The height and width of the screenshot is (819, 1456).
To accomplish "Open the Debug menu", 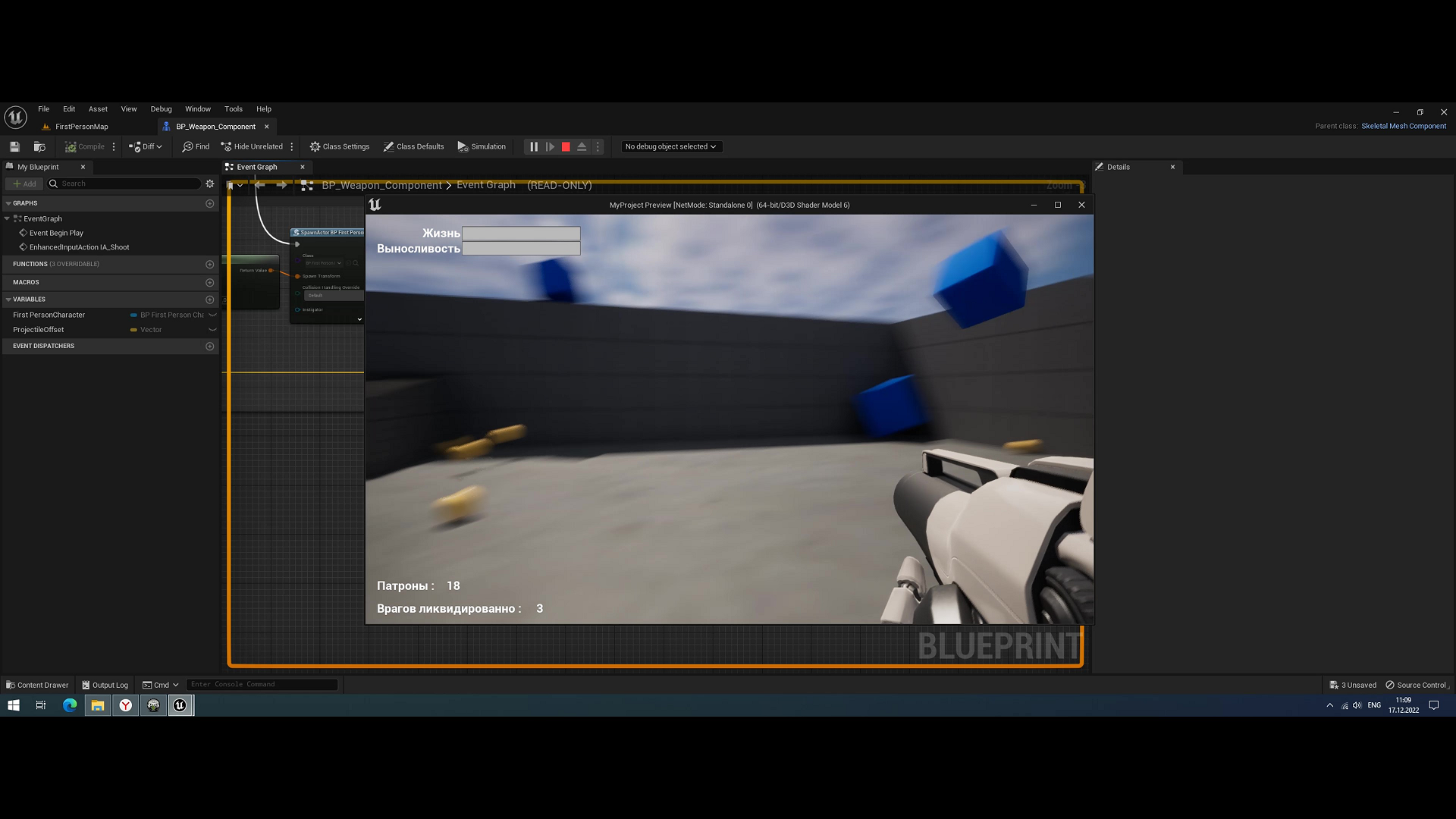I will point(161,108).
